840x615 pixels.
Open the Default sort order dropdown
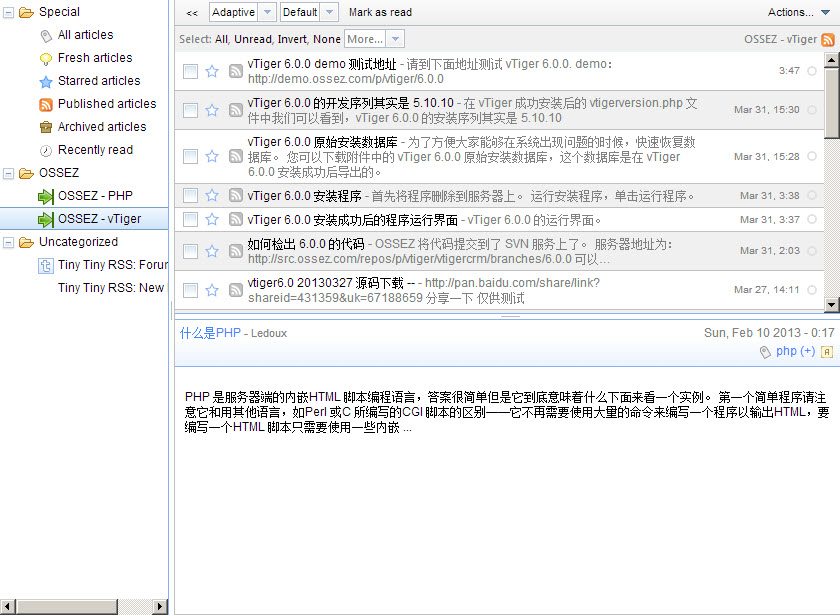pyautogui.click(x=310, y=12)
